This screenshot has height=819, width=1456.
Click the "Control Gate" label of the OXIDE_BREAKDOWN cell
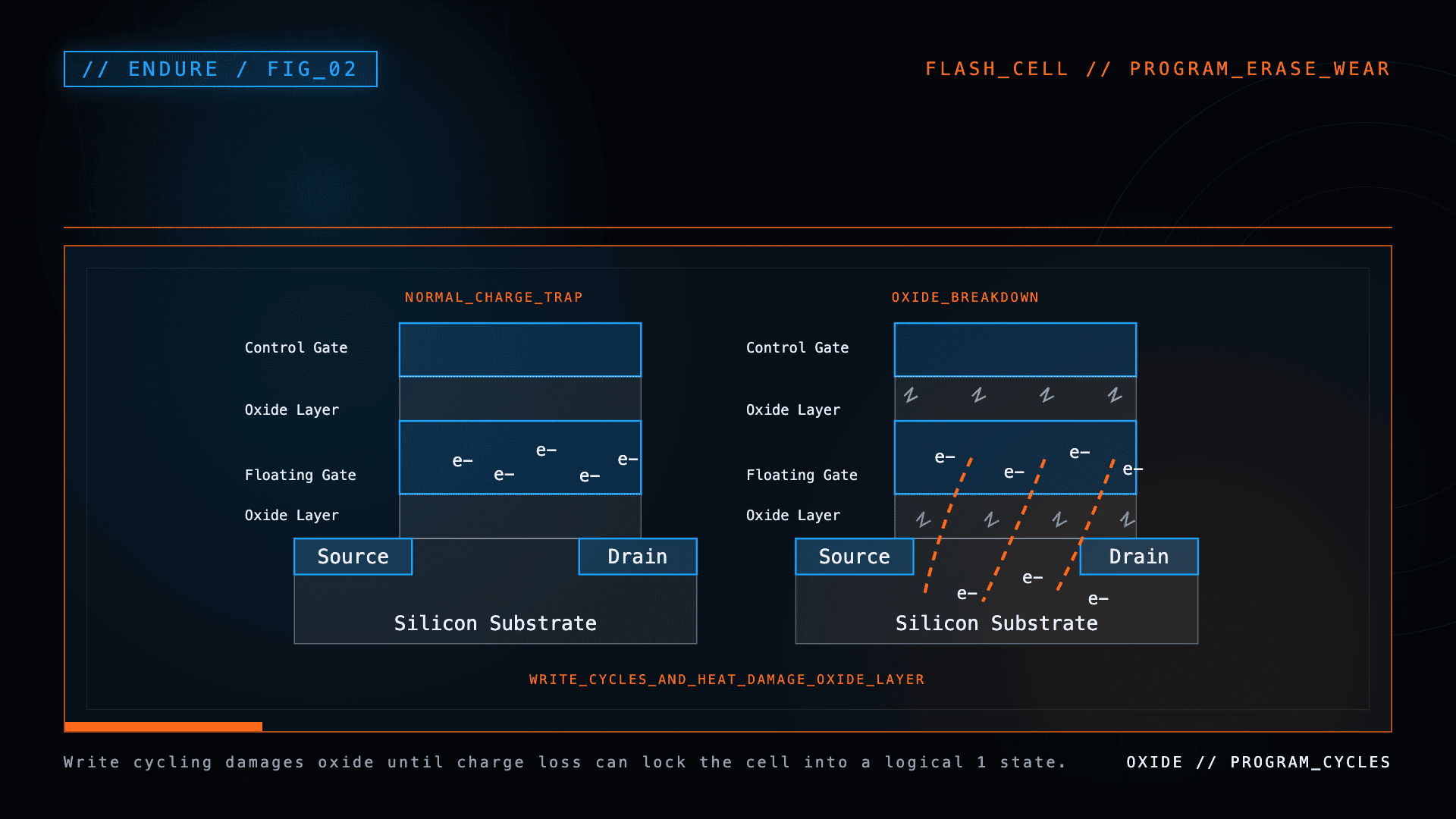(x=798, y=347)
